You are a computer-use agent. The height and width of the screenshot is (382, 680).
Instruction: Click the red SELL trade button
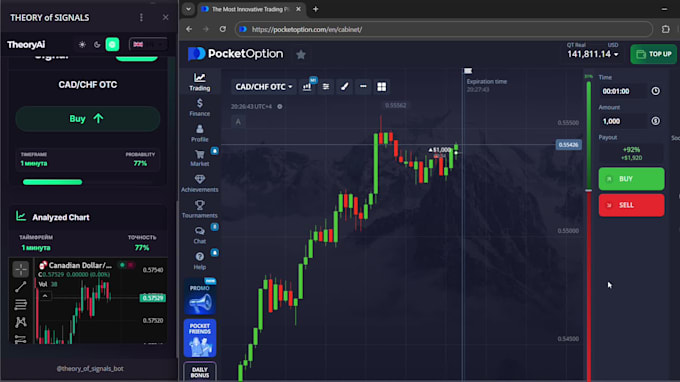631,205
